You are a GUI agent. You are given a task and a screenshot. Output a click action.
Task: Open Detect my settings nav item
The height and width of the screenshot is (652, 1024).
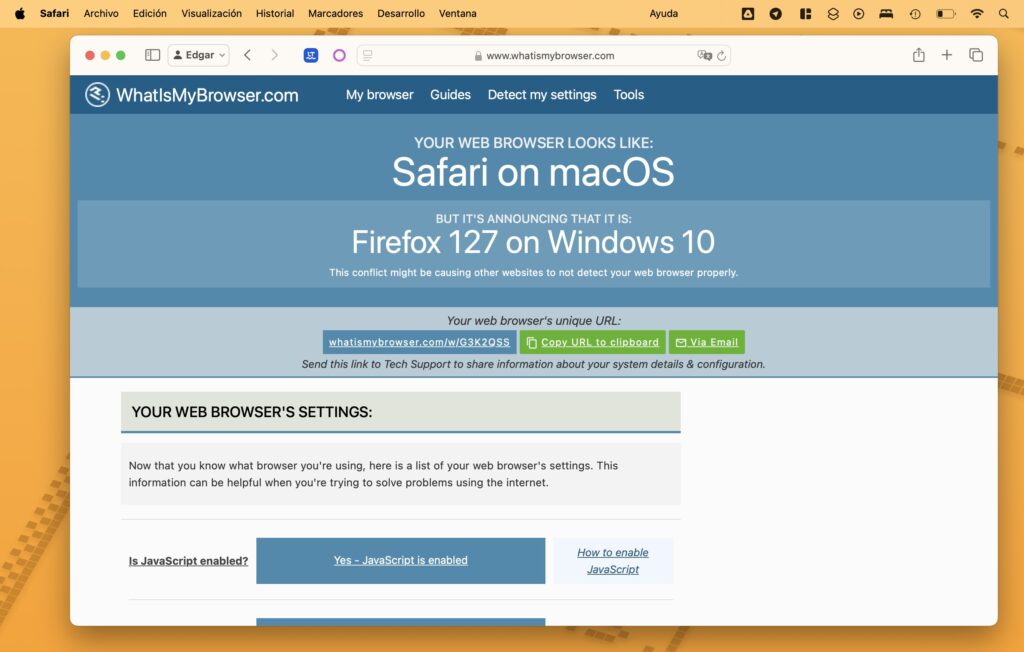(542, 95)
